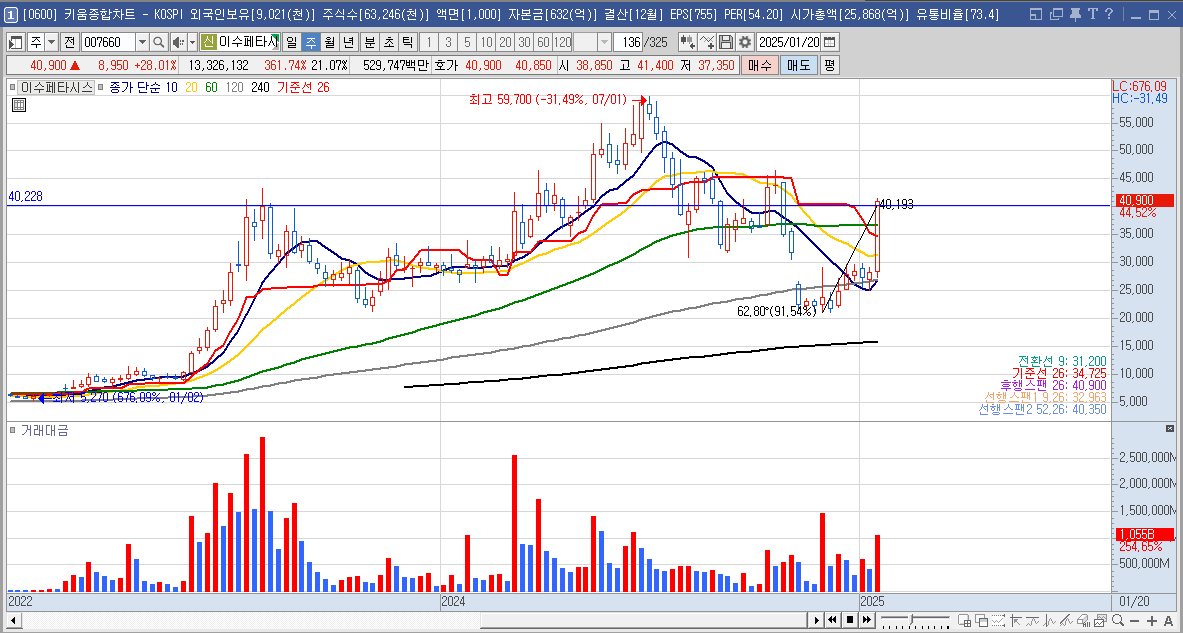Click the scrollbar left arrow at bottom
Image resolution: width=1183 pixels, height=633 pixels.
click(12, 620)
